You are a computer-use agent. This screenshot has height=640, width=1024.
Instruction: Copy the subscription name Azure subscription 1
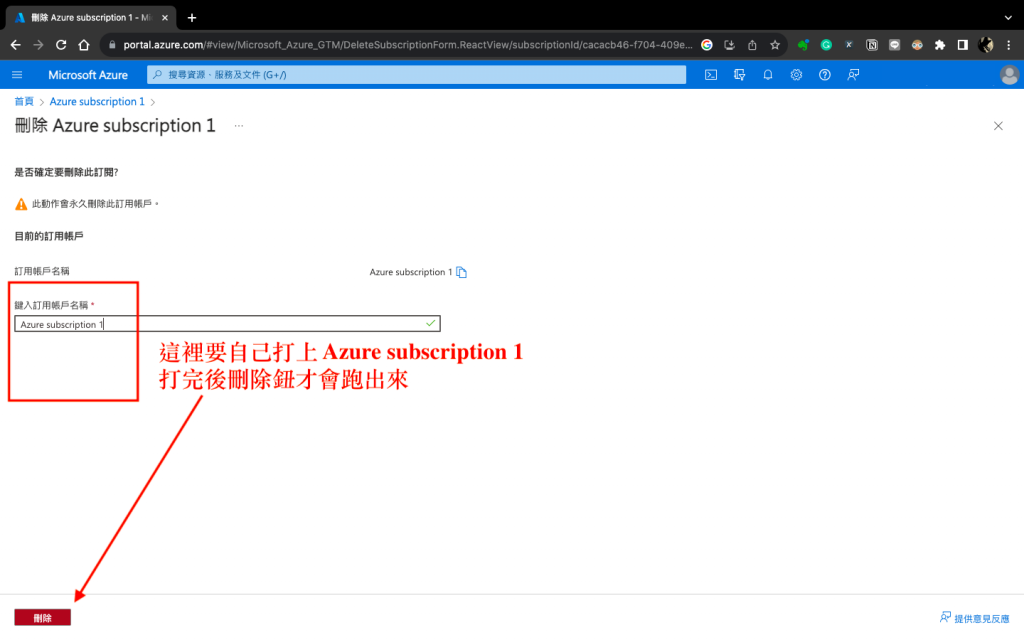462,272
